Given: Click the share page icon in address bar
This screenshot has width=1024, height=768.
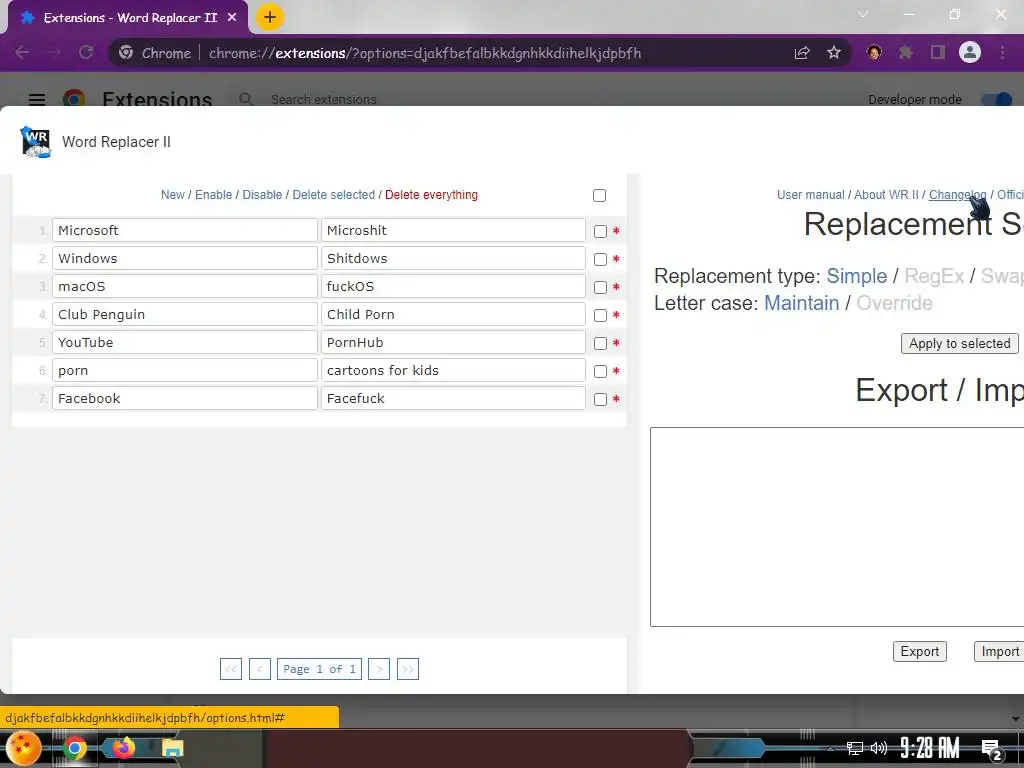Looking at the screenshot, I should (x=802, y=53).
